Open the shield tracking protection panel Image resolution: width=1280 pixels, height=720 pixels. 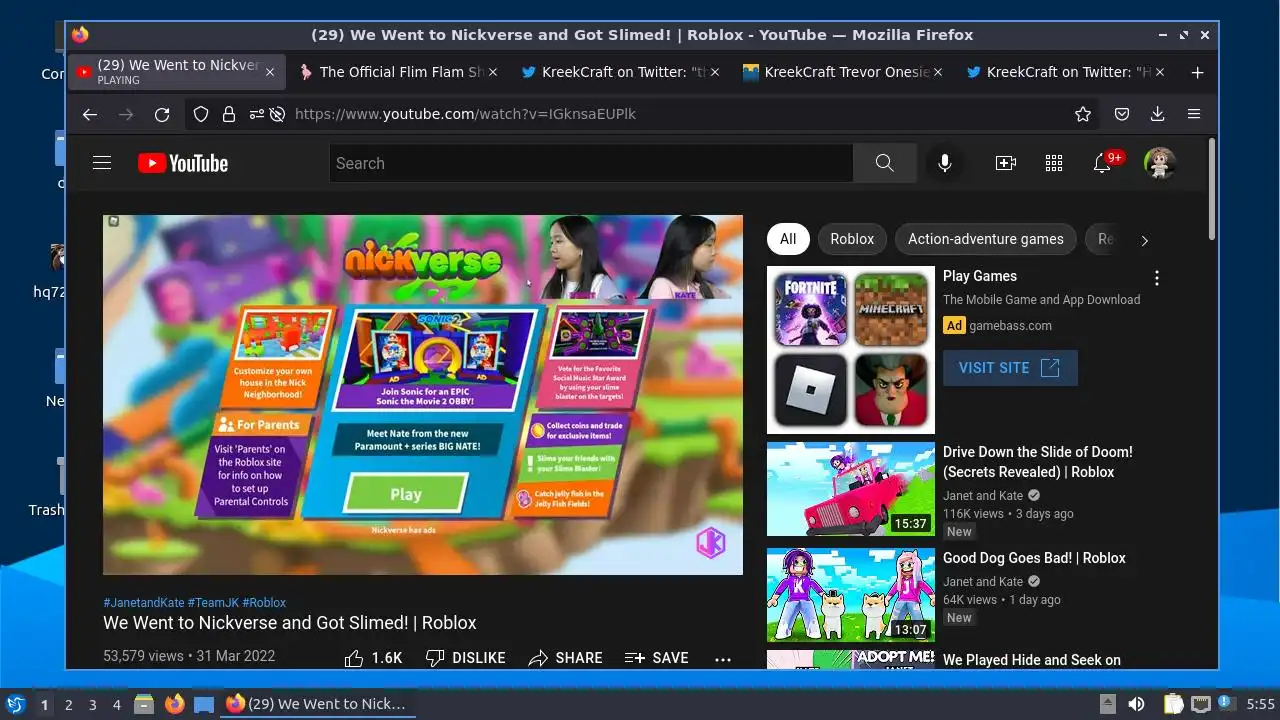[201, 114]
